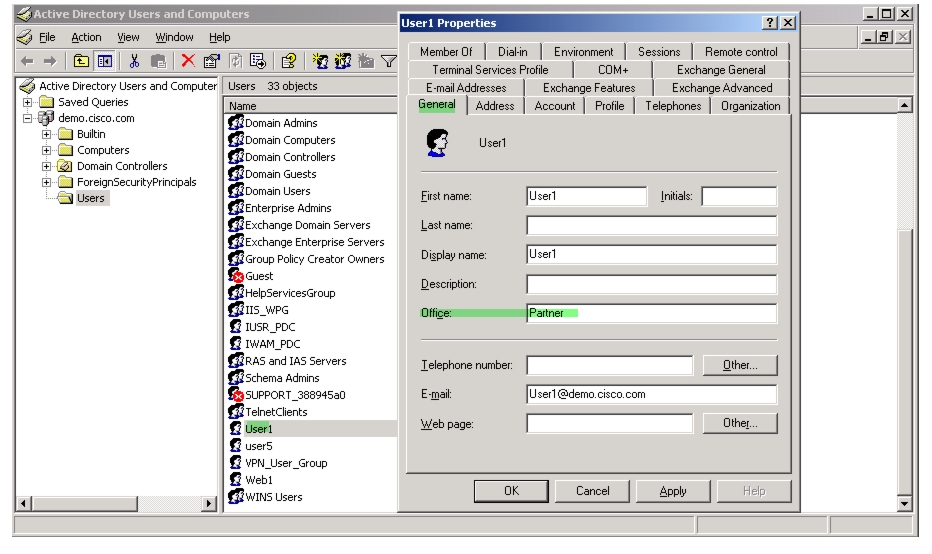The image size is (932, 554).
Task: Switch to the Account tab
Action: click(555, 106)
